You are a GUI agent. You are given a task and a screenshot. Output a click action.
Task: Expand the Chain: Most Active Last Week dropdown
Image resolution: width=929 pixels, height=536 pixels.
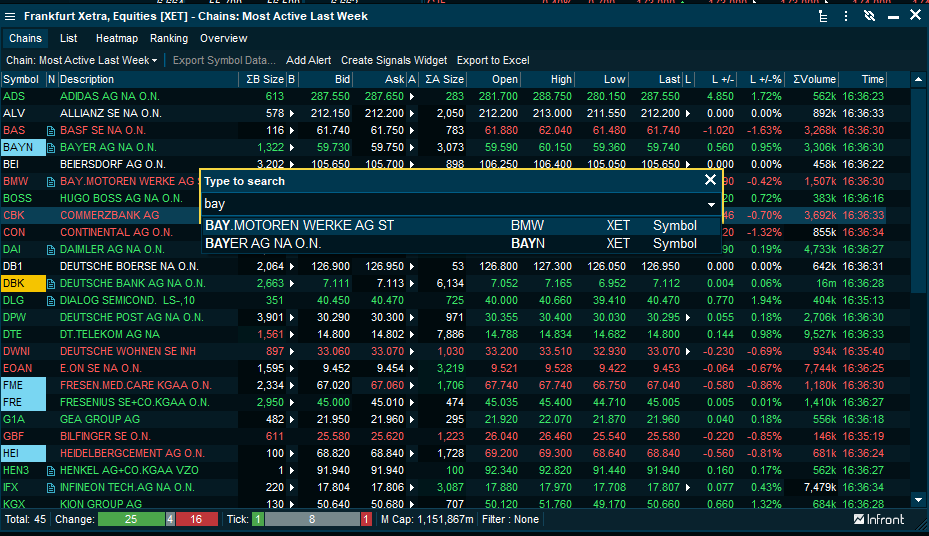click(x=82, y=60)
